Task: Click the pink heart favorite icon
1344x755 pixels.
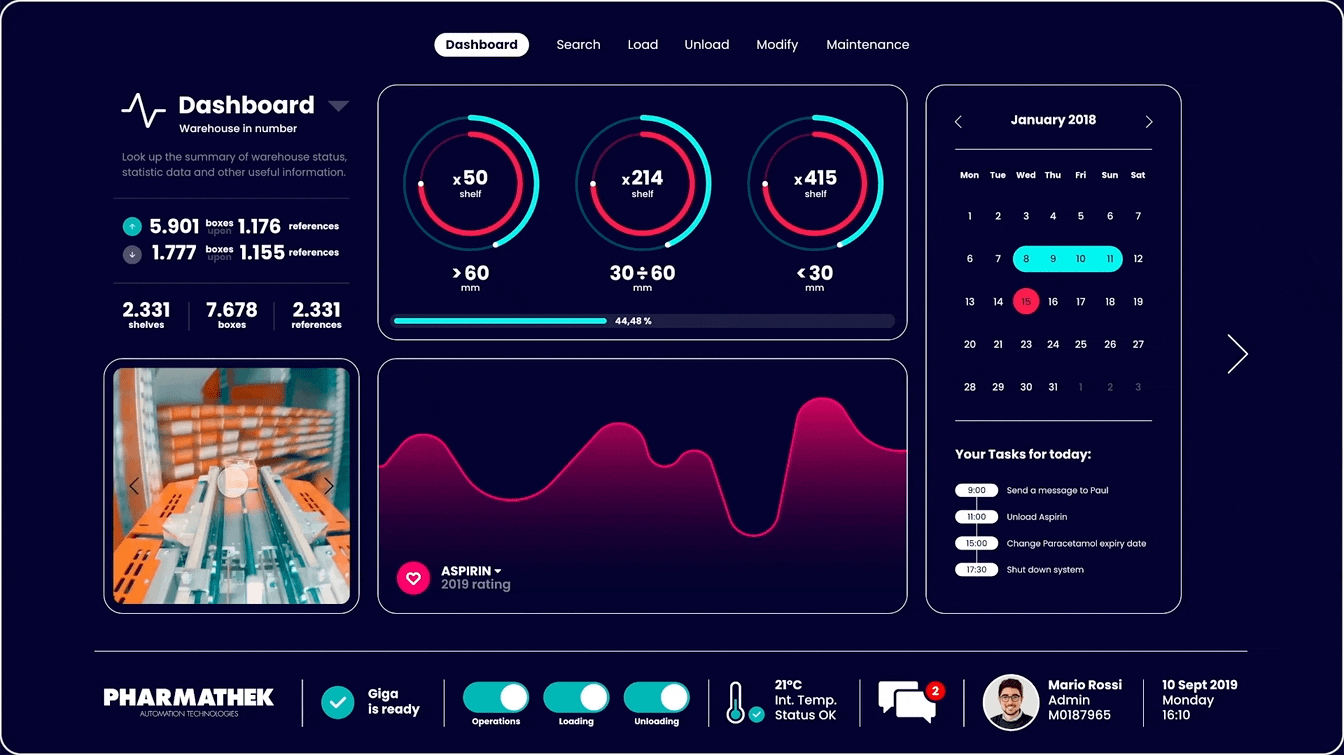Action: (x=413, y=578)
